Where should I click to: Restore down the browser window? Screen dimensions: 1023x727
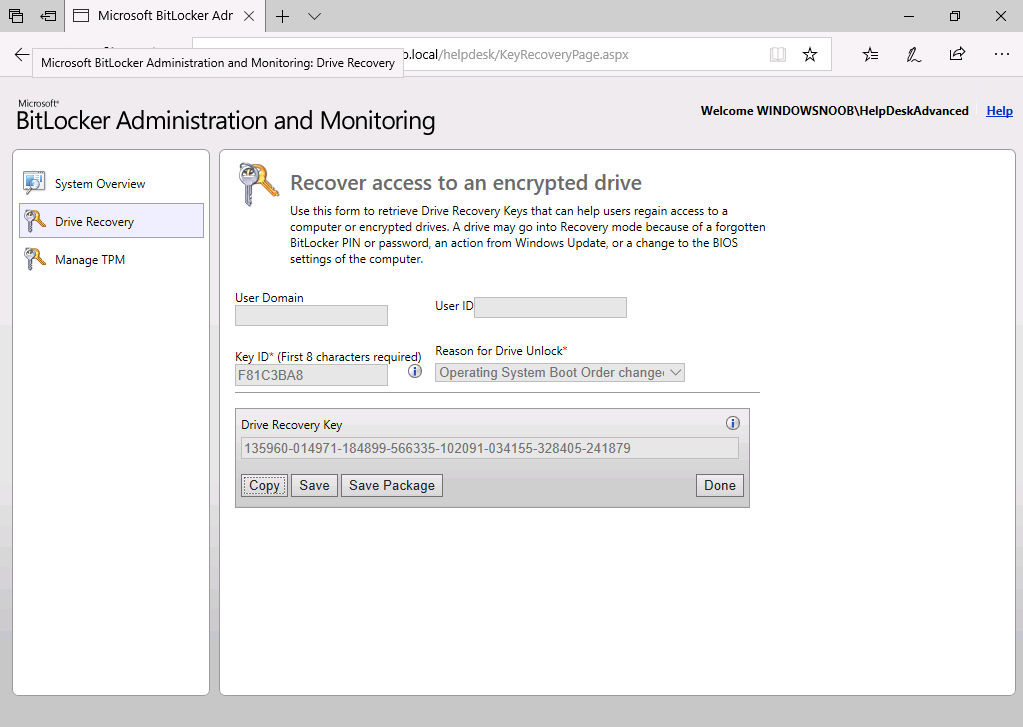pos(954,16)
